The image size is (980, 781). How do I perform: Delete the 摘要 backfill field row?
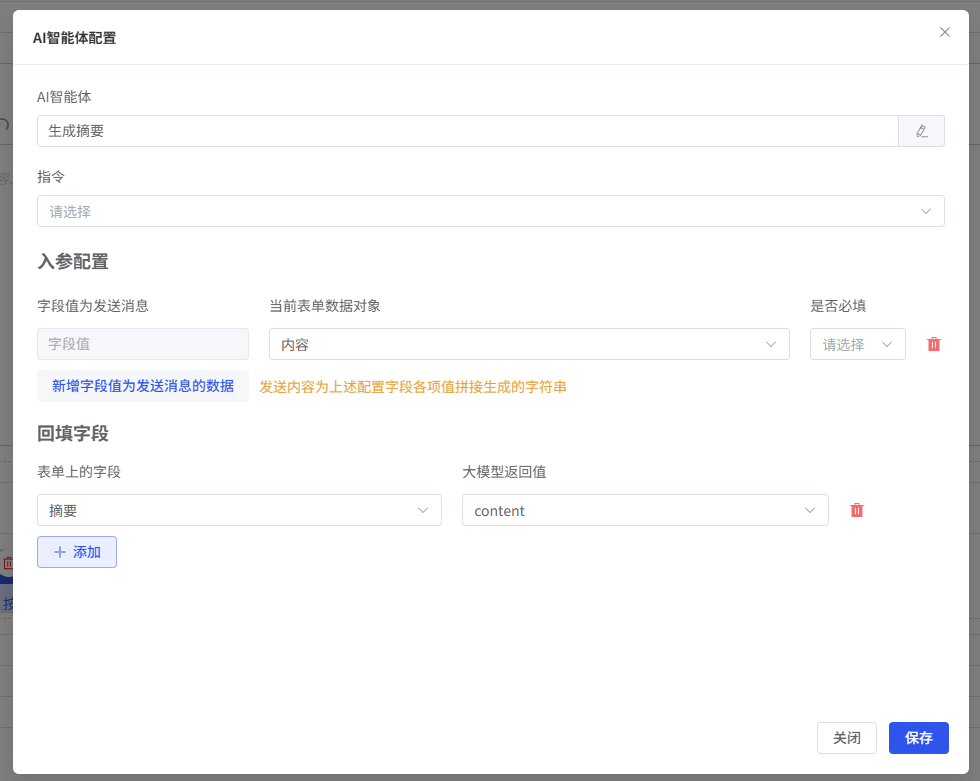click(857, 510)
